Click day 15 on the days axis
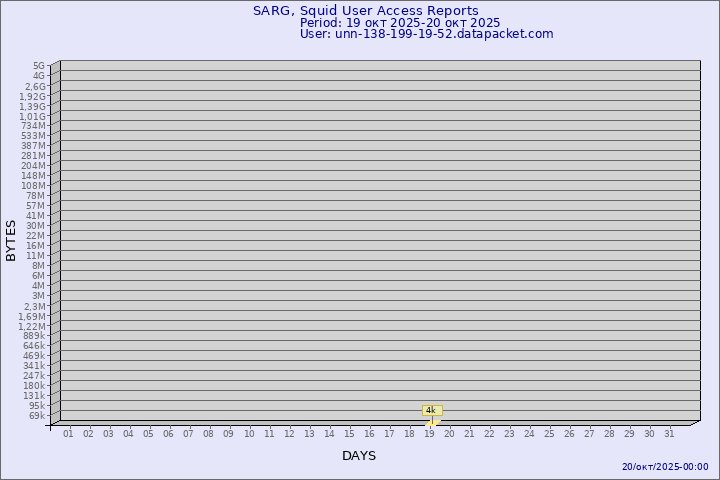Screen dimensions: 720x480 click(349, 433)
